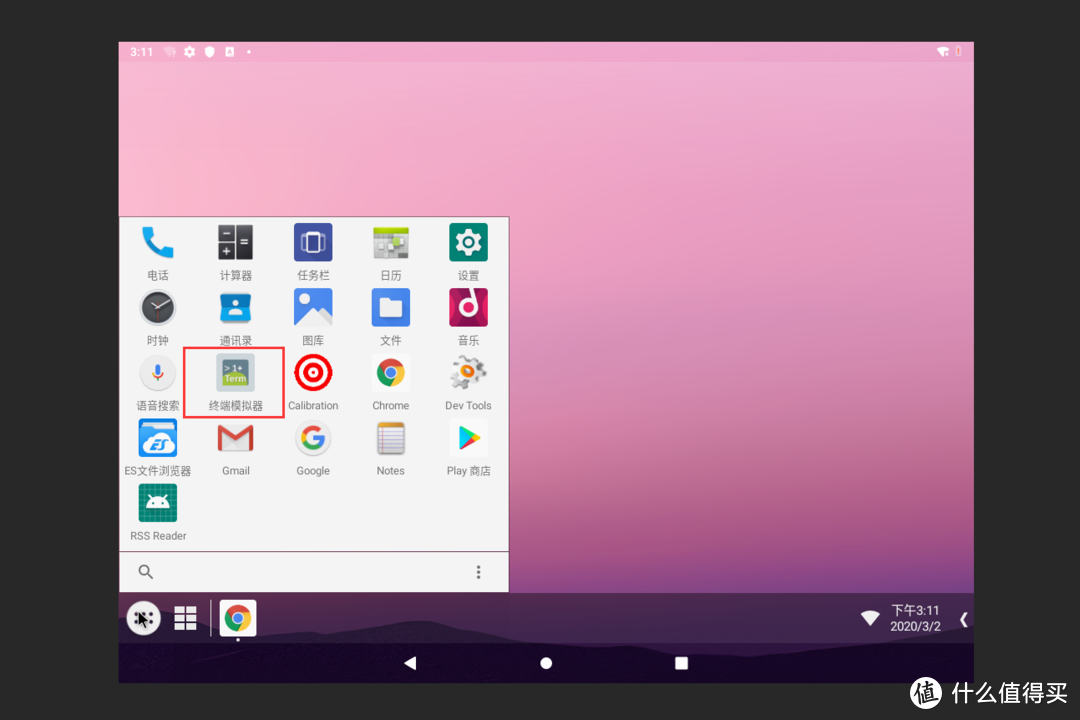Open the 文件 files app
The height and width of the screenshot is (720, 1080).
(391, 318)
